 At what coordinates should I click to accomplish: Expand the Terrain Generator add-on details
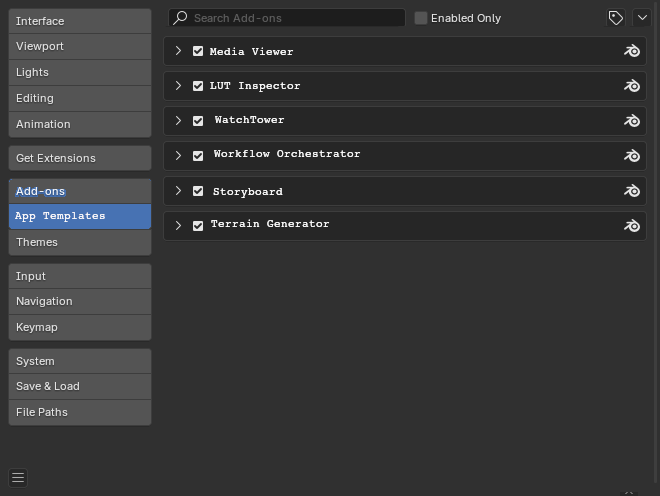coord(178,226)
